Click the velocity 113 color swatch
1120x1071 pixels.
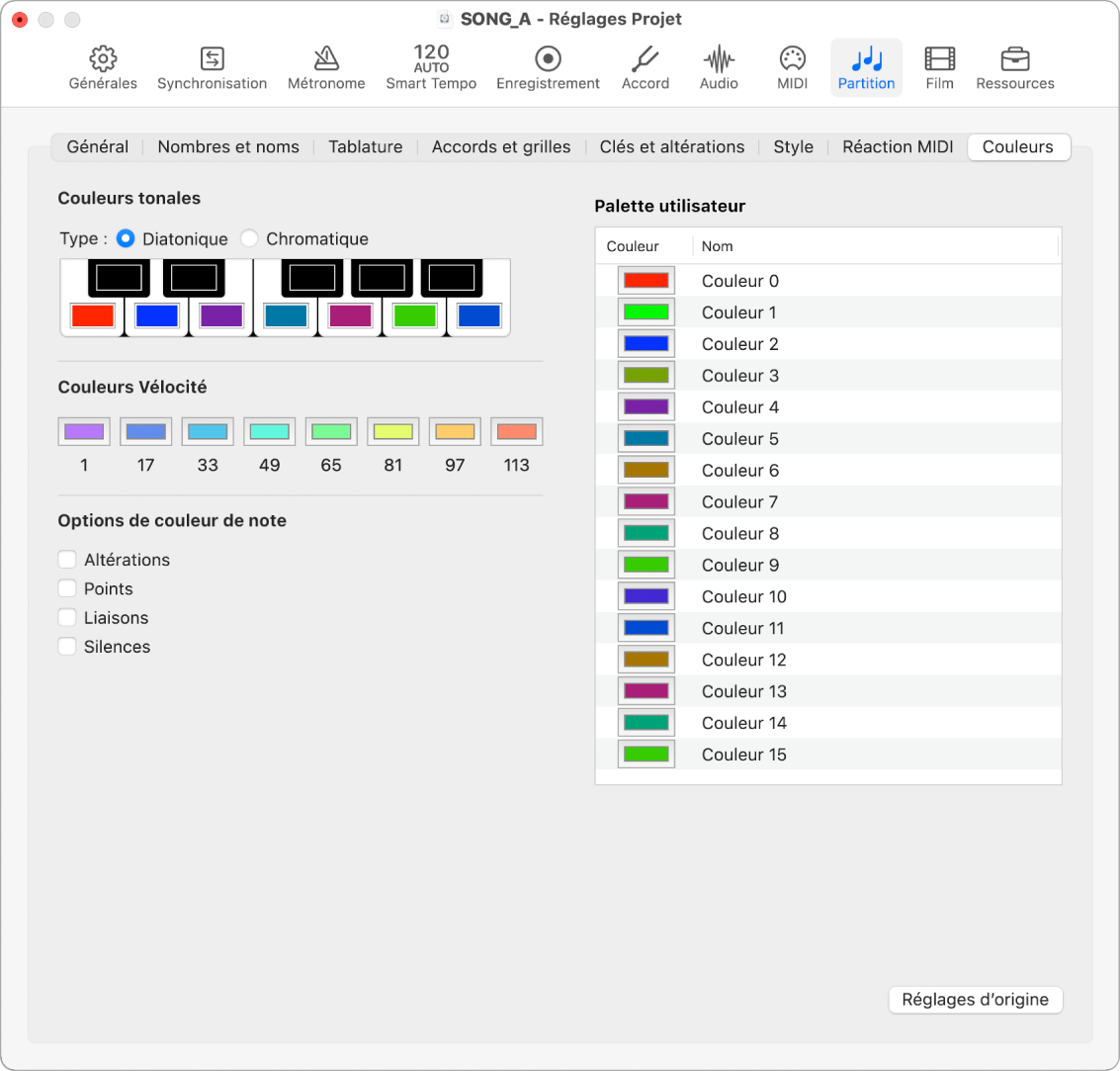pyautogui.click(x=516, y=431)
